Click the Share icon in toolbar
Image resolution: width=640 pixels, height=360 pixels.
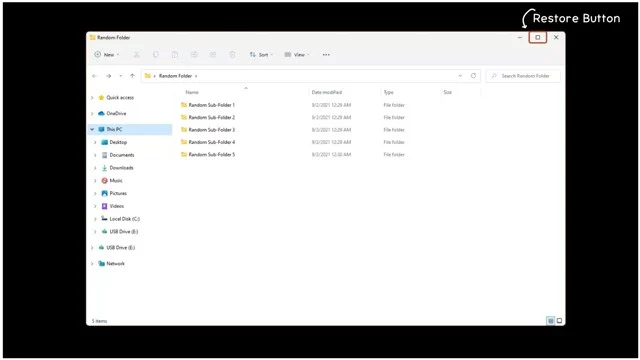click(x=213, y=55)
